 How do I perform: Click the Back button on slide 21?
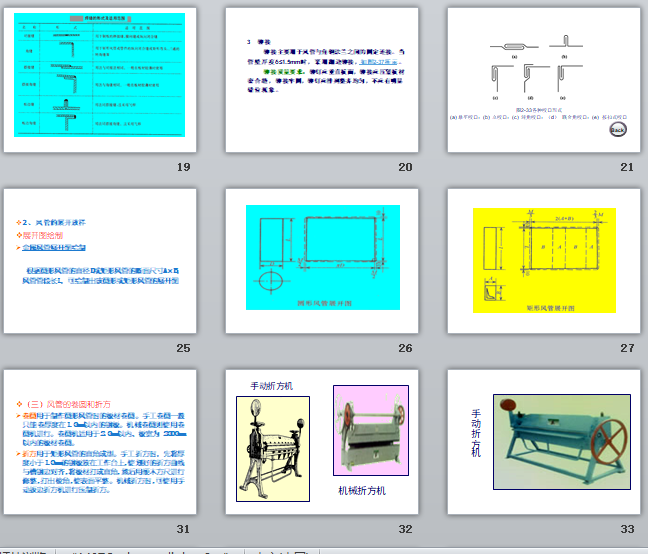618,130
